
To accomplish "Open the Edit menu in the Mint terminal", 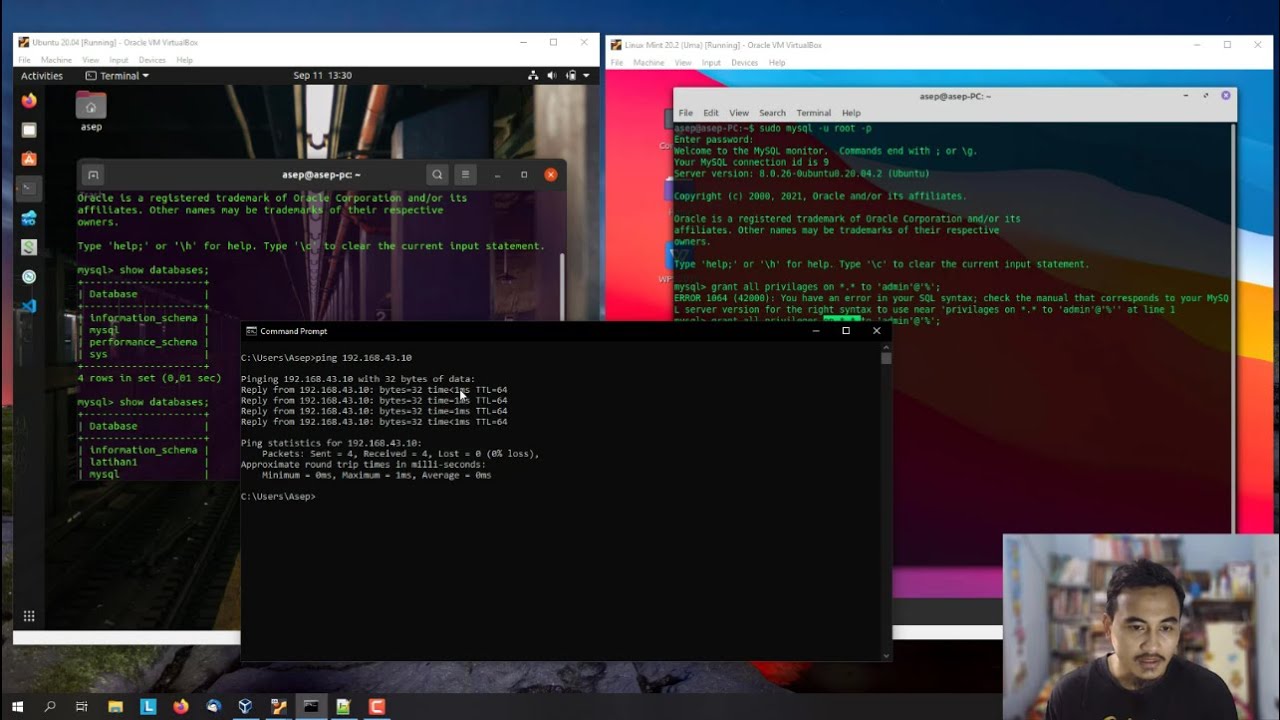I will pos(711,113).
